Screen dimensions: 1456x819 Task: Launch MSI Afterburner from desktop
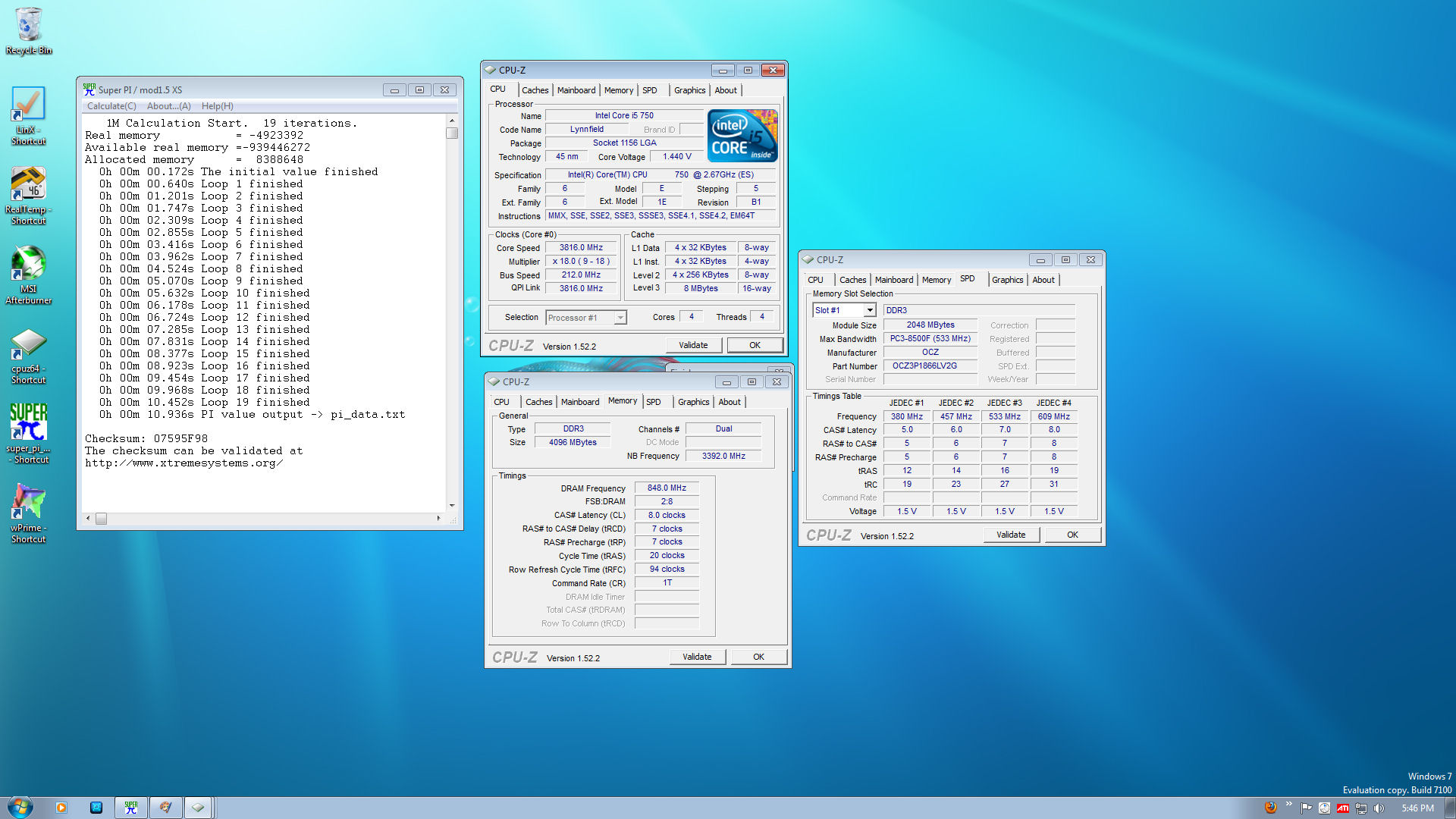point(29,275)
